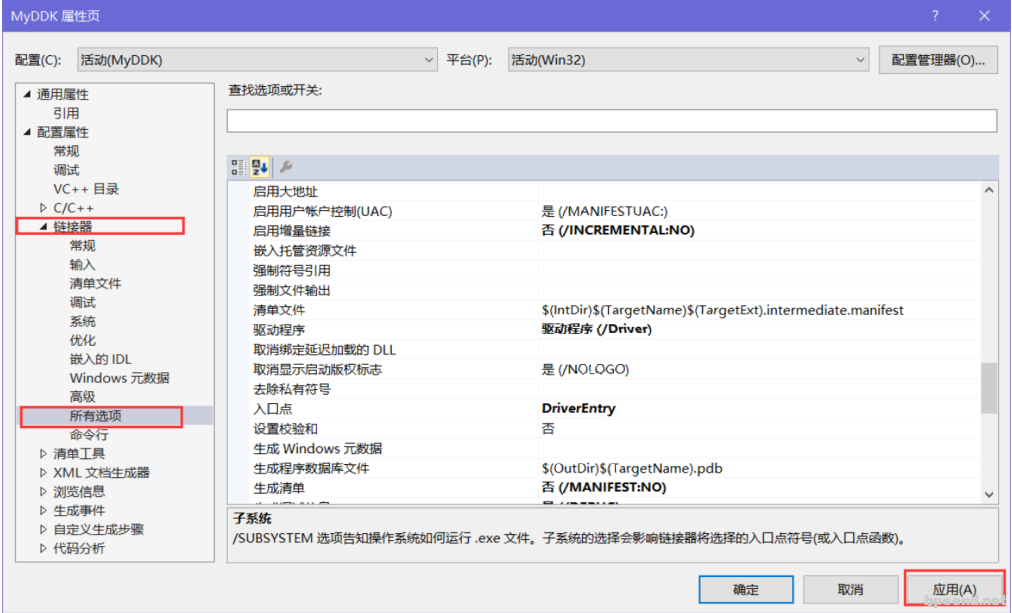
Task: Expand the XML 文档生成器 node
Action: (43, 472)
